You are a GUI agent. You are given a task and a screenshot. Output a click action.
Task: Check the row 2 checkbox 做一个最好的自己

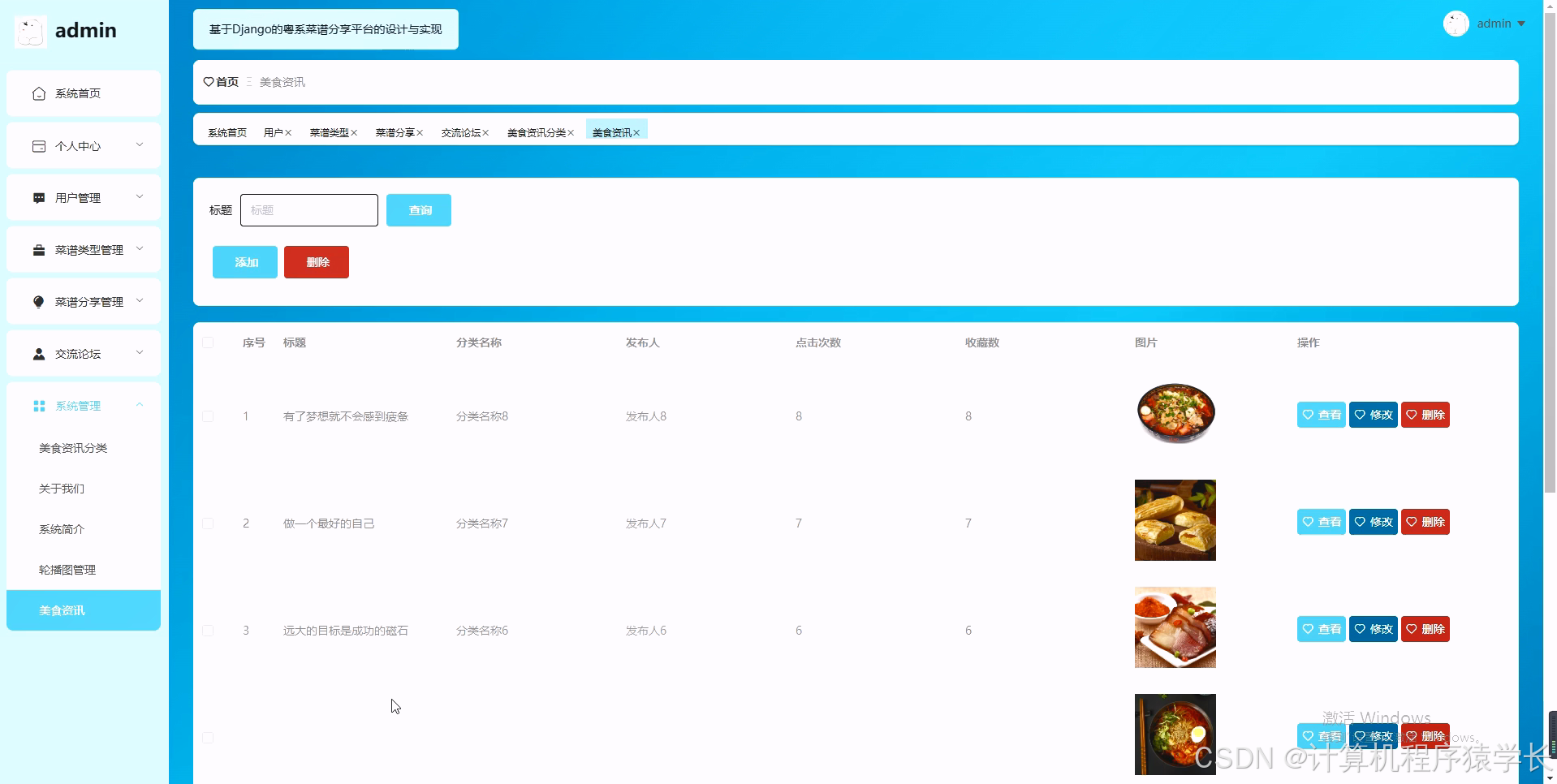[208, 523]
